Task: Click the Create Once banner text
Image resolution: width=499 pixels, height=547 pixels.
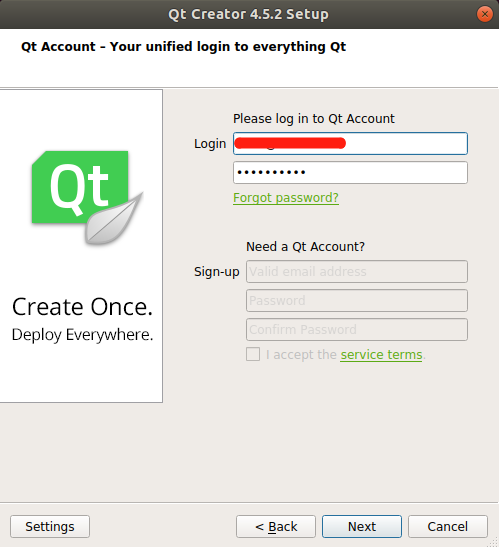Action: tap(82, 307)
